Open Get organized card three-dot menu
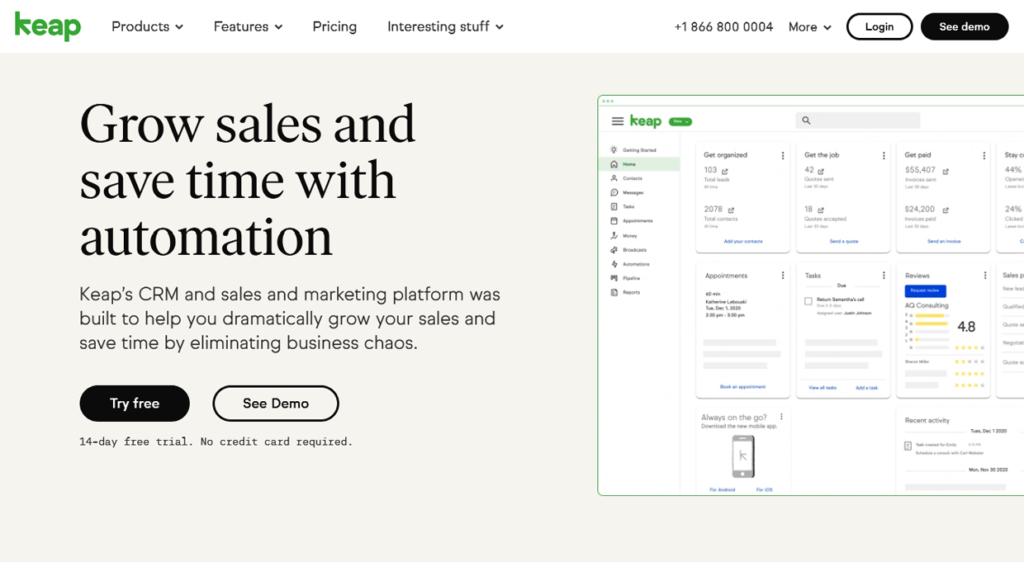The height and width of the screenshot is (562, 1024). pos(782,155)
